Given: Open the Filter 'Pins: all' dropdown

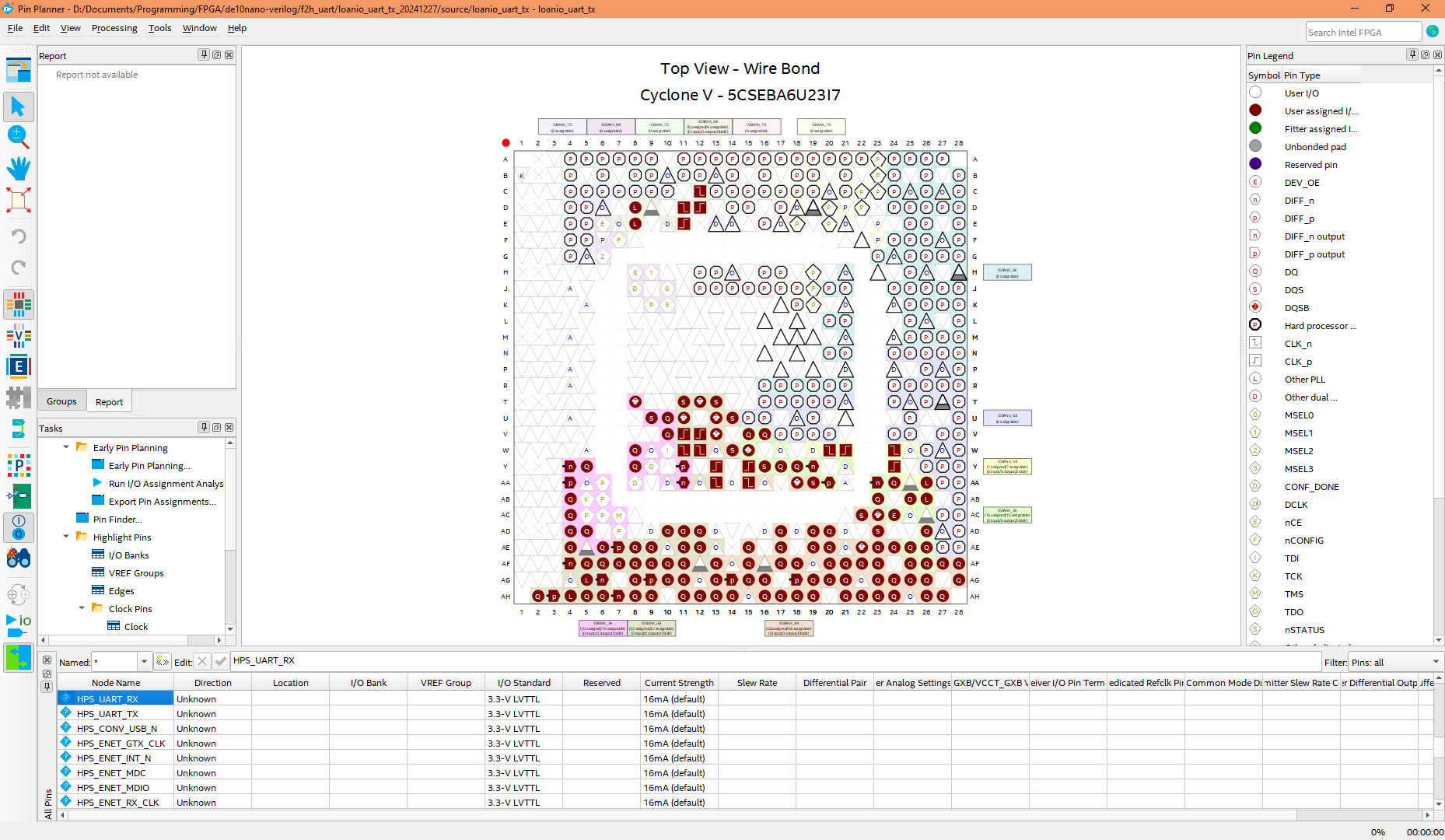Looking at the screenshot, I should coord(1436,662).
